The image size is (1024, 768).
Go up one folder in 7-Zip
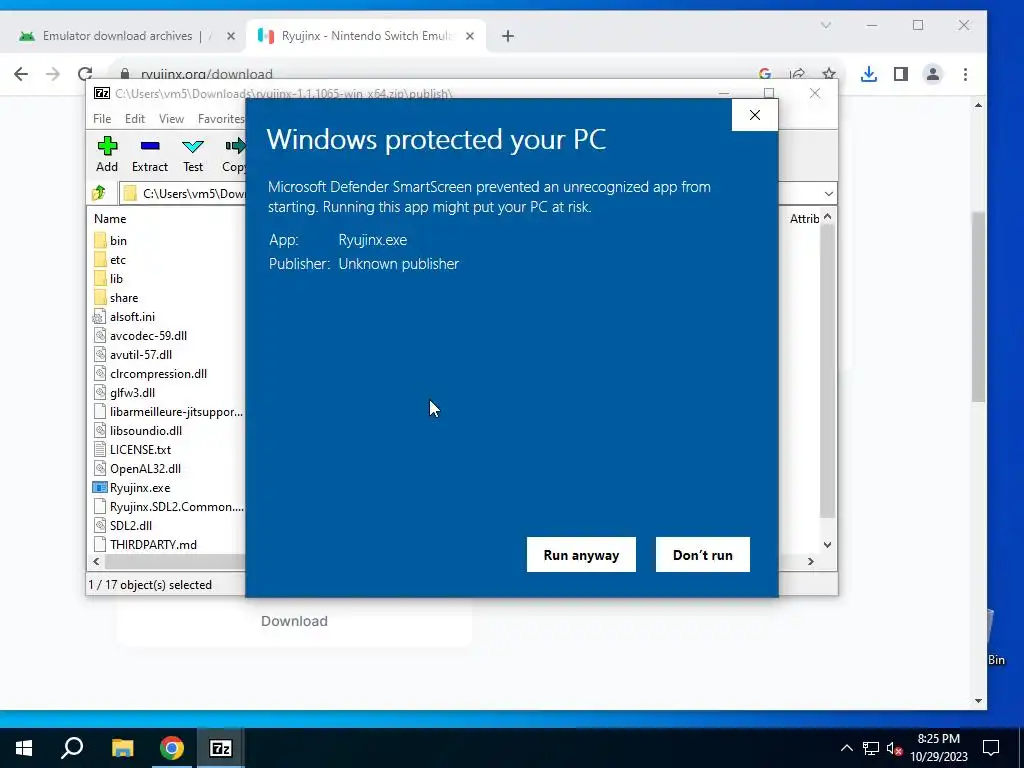coord(99,193)
